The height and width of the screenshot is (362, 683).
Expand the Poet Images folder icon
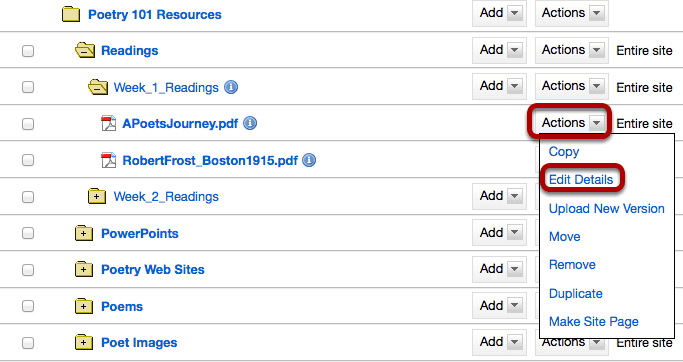coord(84,342)
